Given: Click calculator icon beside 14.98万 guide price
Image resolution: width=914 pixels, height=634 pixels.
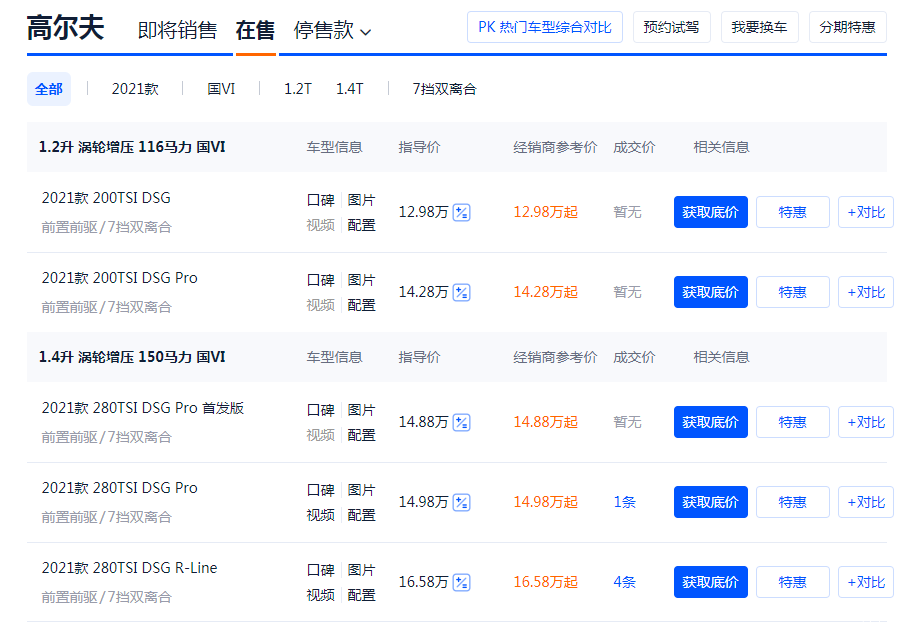Looking at the screenshot, I should [x=461, y=502].
